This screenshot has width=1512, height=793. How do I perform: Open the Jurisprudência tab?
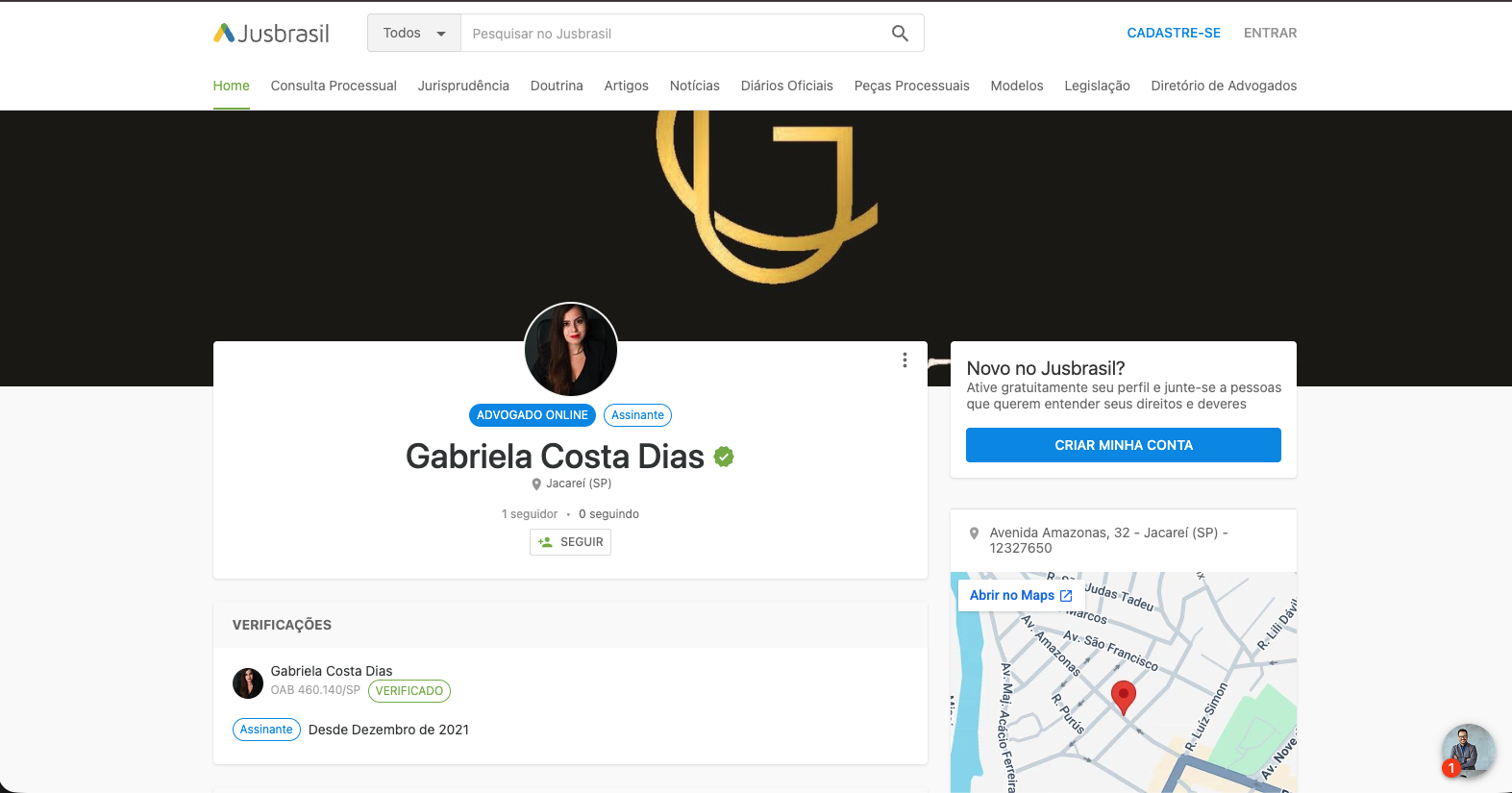[463, 86]
